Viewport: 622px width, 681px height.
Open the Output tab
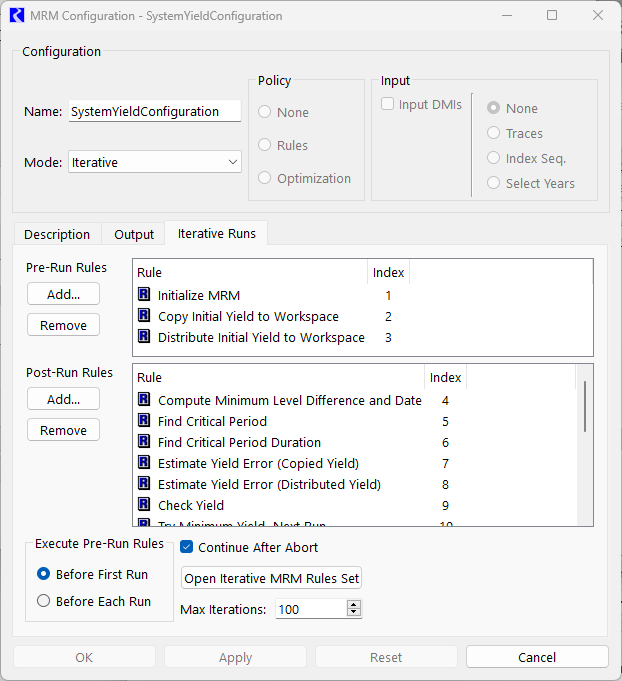point(134,234)
